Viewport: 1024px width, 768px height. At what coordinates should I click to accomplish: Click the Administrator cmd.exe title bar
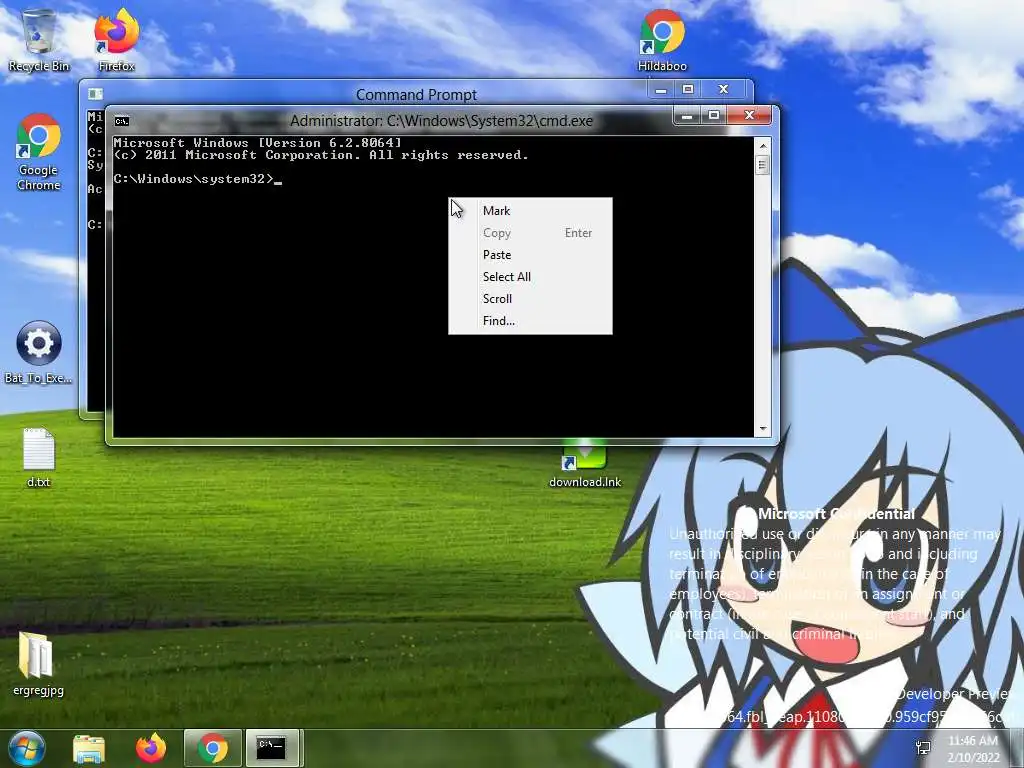441,121
